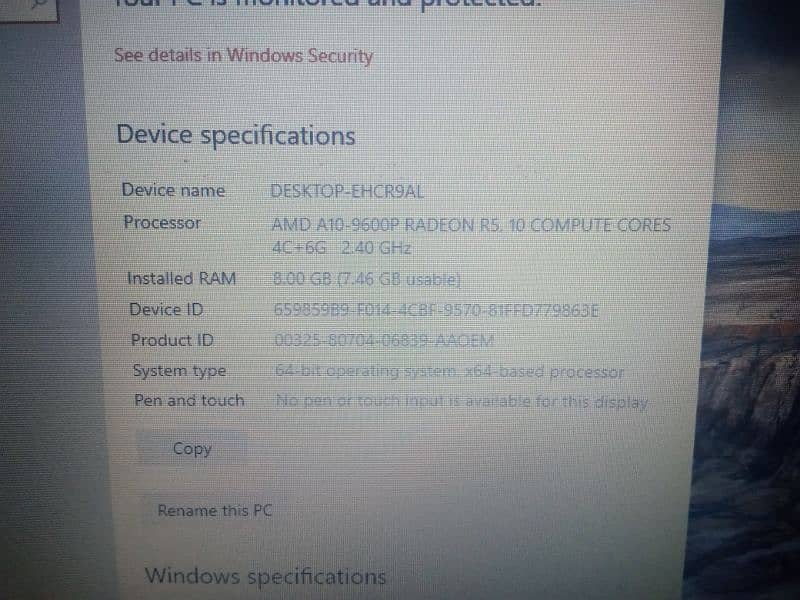The image size is (800, 600).
Task: Select the Device ID value string
Action: point(436,311)
